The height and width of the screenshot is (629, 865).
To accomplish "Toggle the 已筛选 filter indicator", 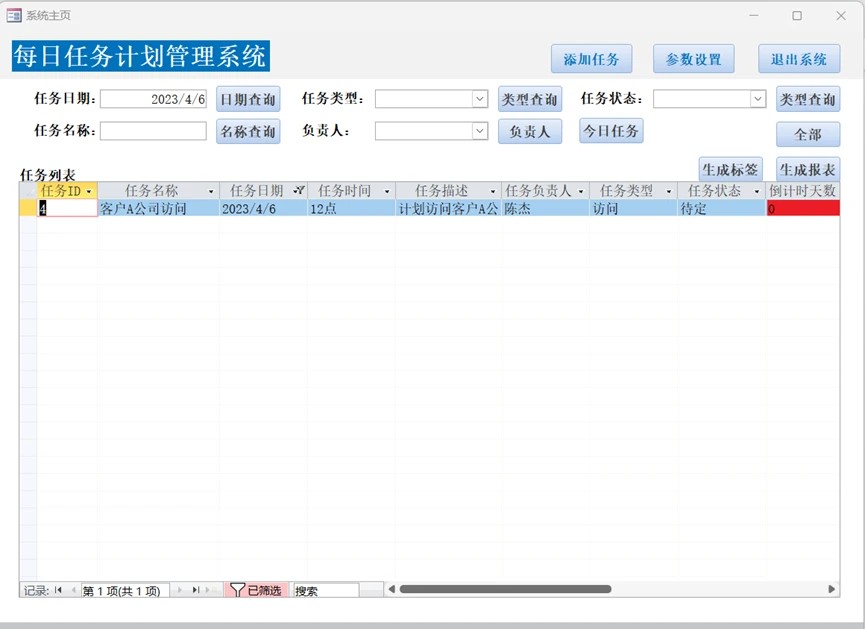I will pos(256,590).
